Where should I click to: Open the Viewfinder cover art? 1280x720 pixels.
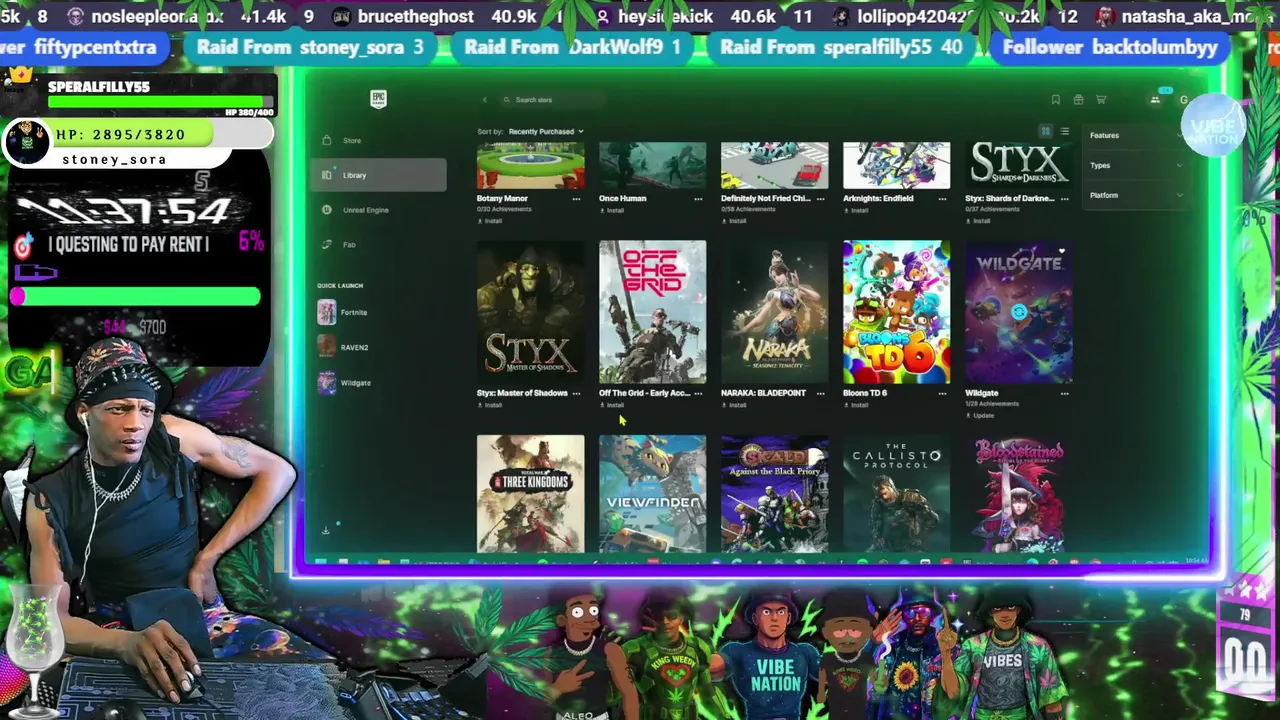652,493
